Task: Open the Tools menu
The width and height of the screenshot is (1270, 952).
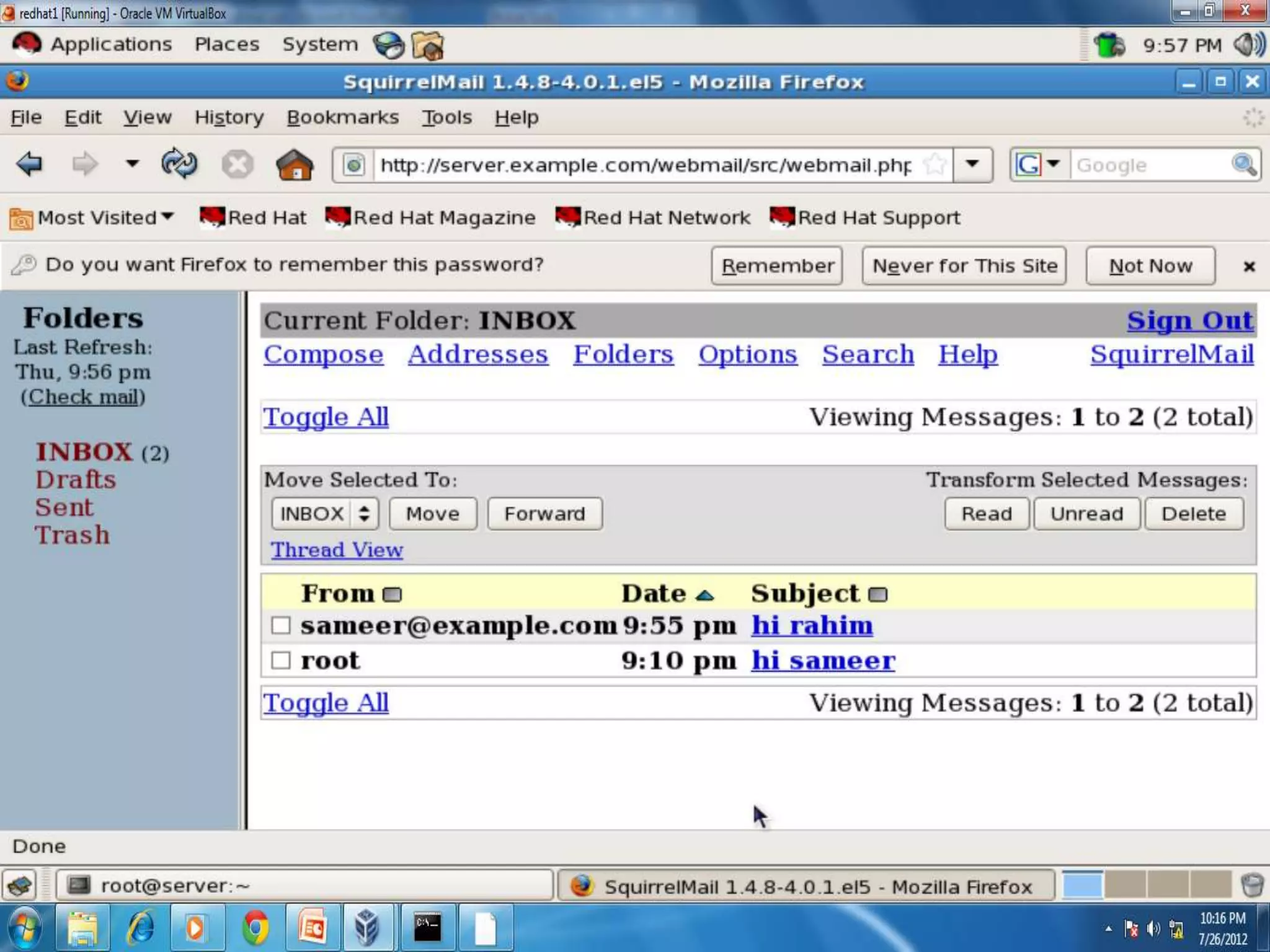Action: tap(446, 117)
